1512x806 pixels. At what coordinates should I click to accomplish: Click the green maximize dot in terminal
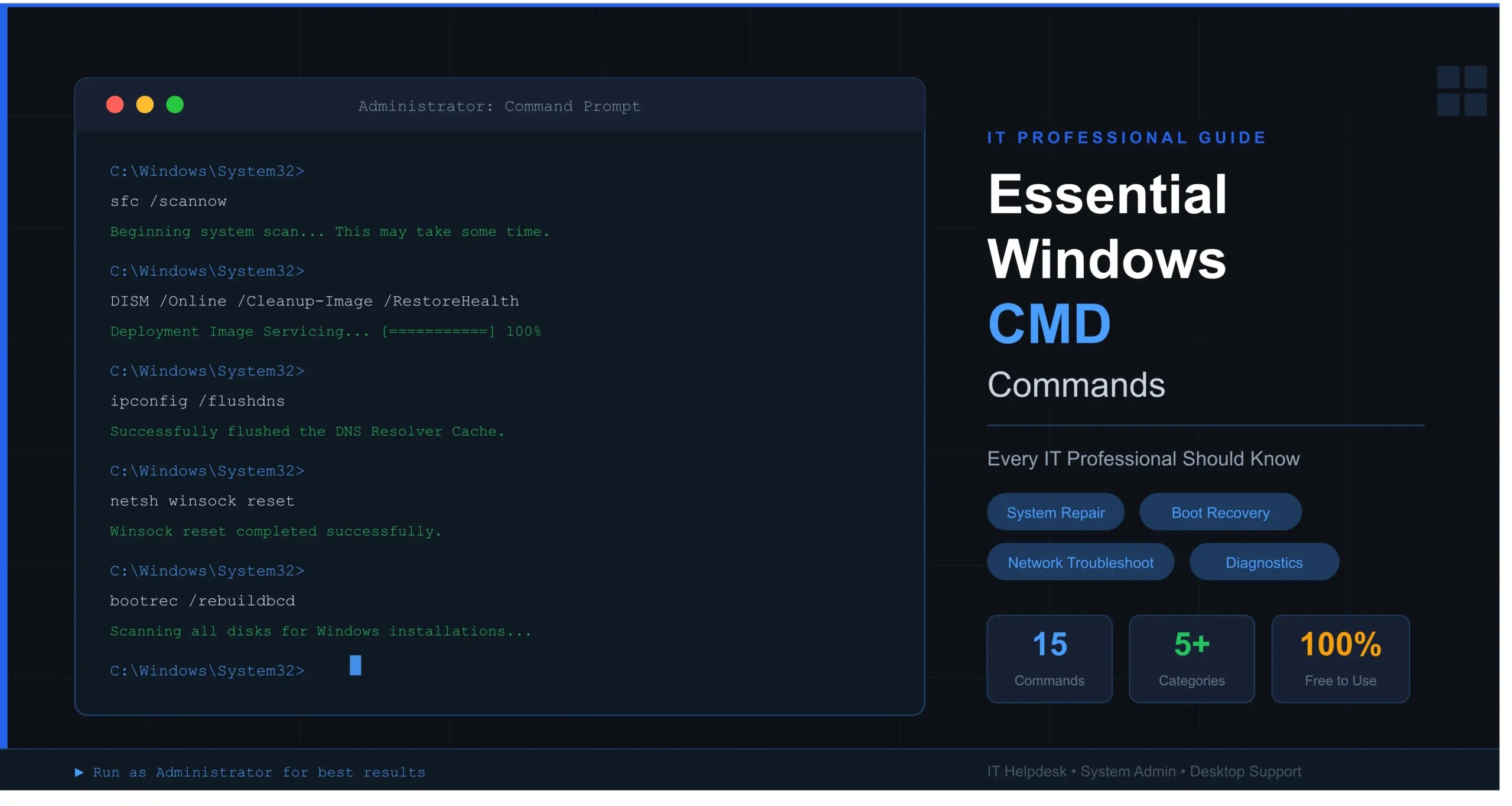[x=175, y=105]
